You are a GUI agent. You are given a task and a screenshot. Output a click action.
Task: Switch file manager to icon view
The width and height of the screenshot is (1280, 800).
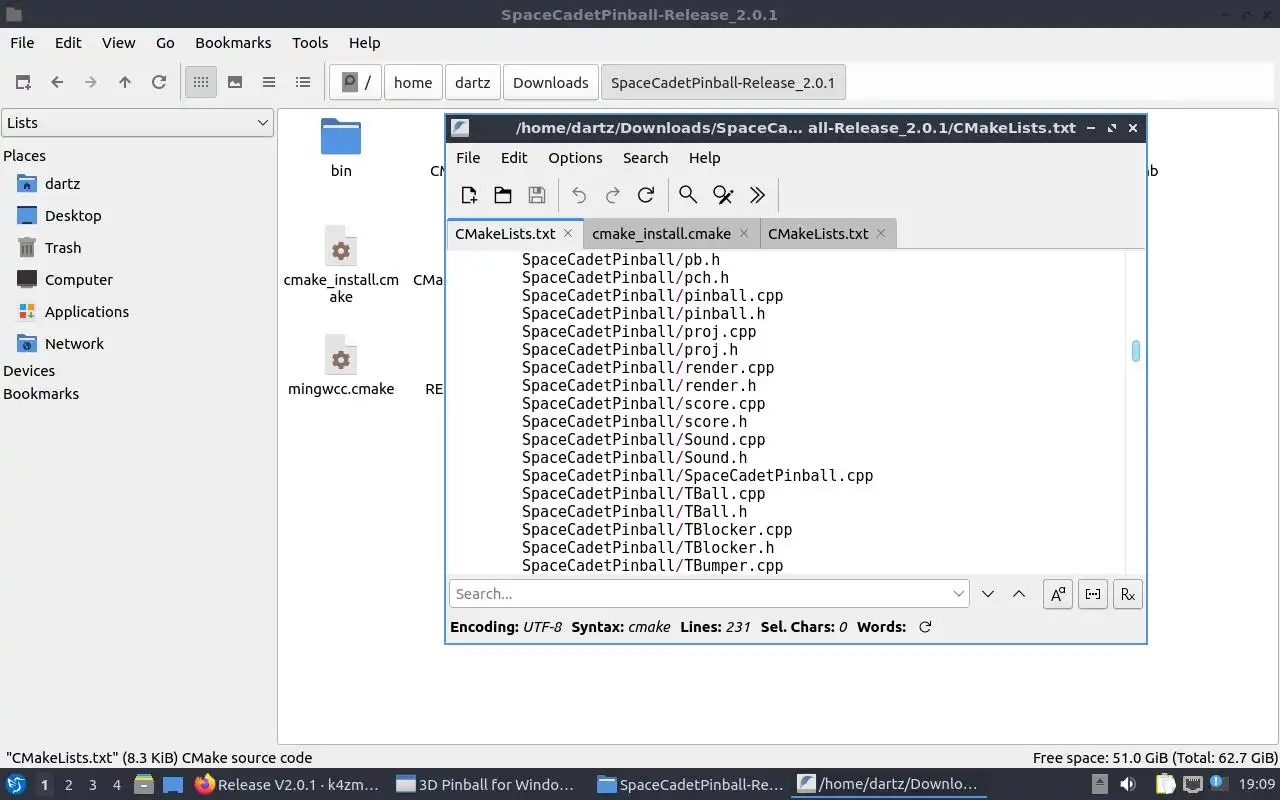pos(201,83)
